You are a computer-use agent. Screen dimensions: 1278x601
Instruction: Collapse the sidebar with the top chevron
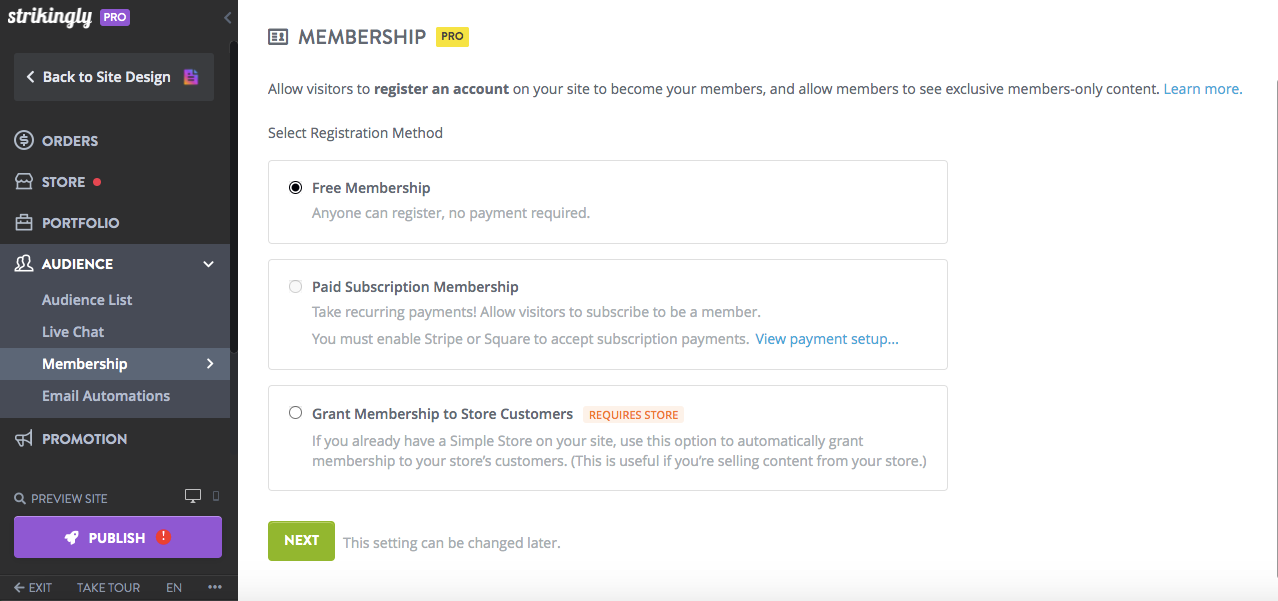tap(227, 17)
